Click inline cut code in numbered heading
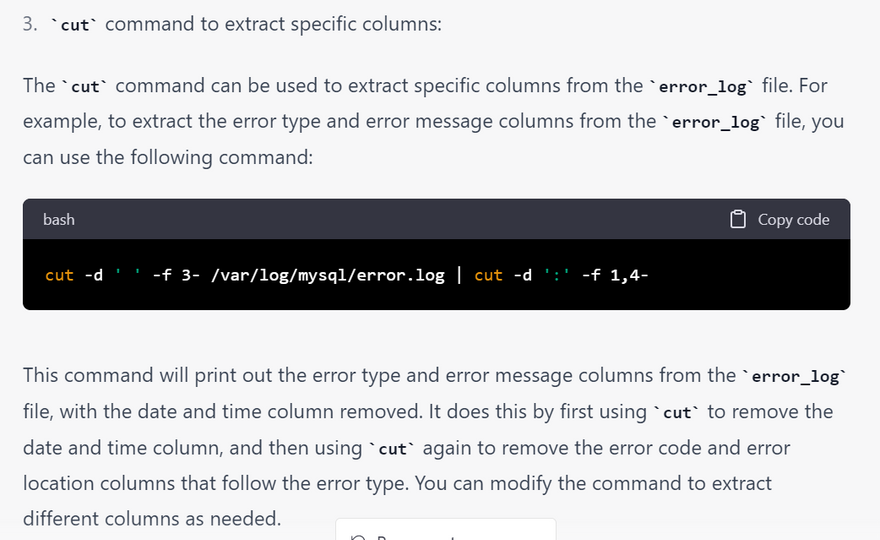This screenshot has width=880, height=540. coord(75,25)
